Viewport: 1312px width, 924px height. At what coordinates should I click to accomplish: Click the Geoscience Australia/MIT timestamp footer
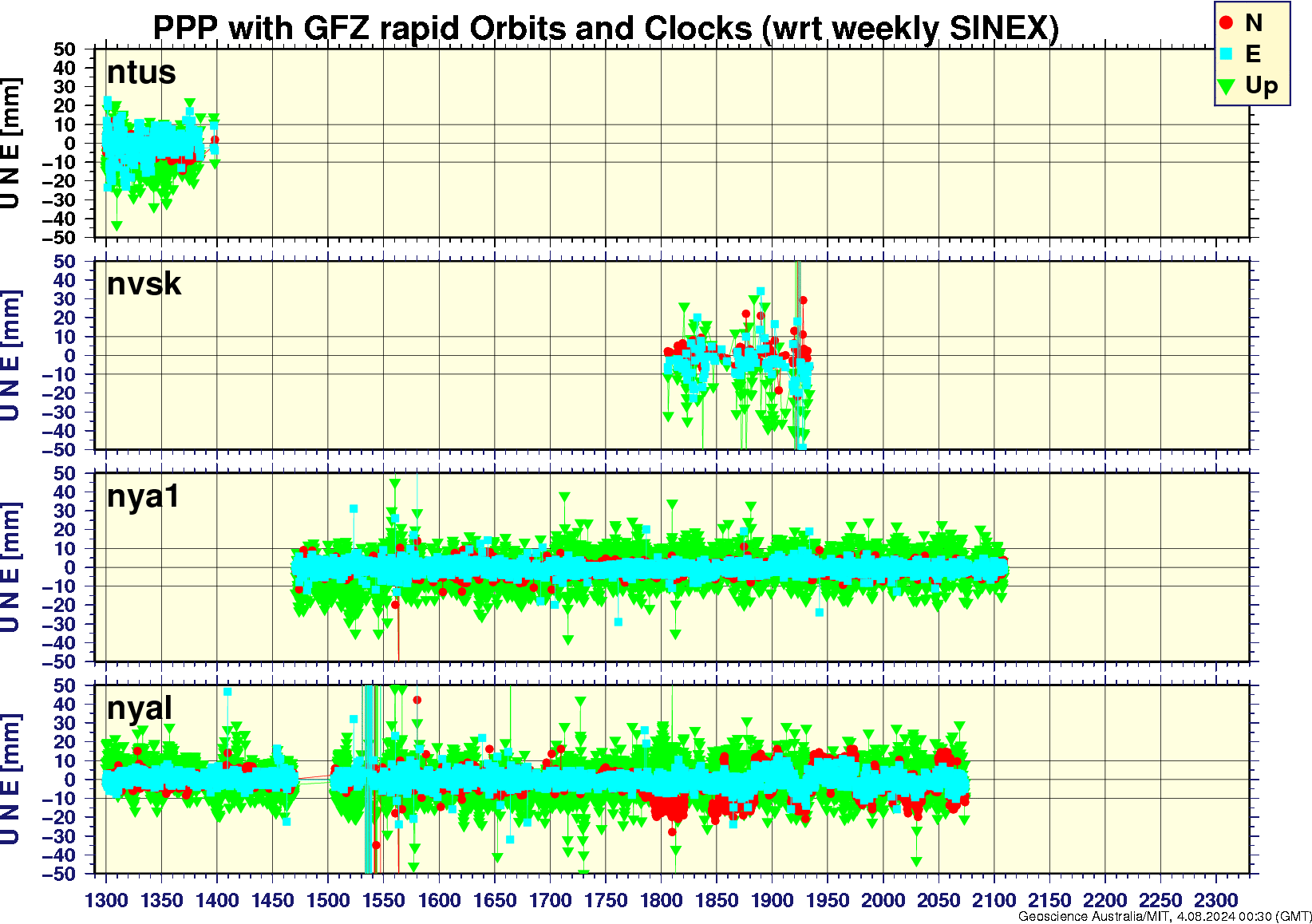pos(1164,917)
